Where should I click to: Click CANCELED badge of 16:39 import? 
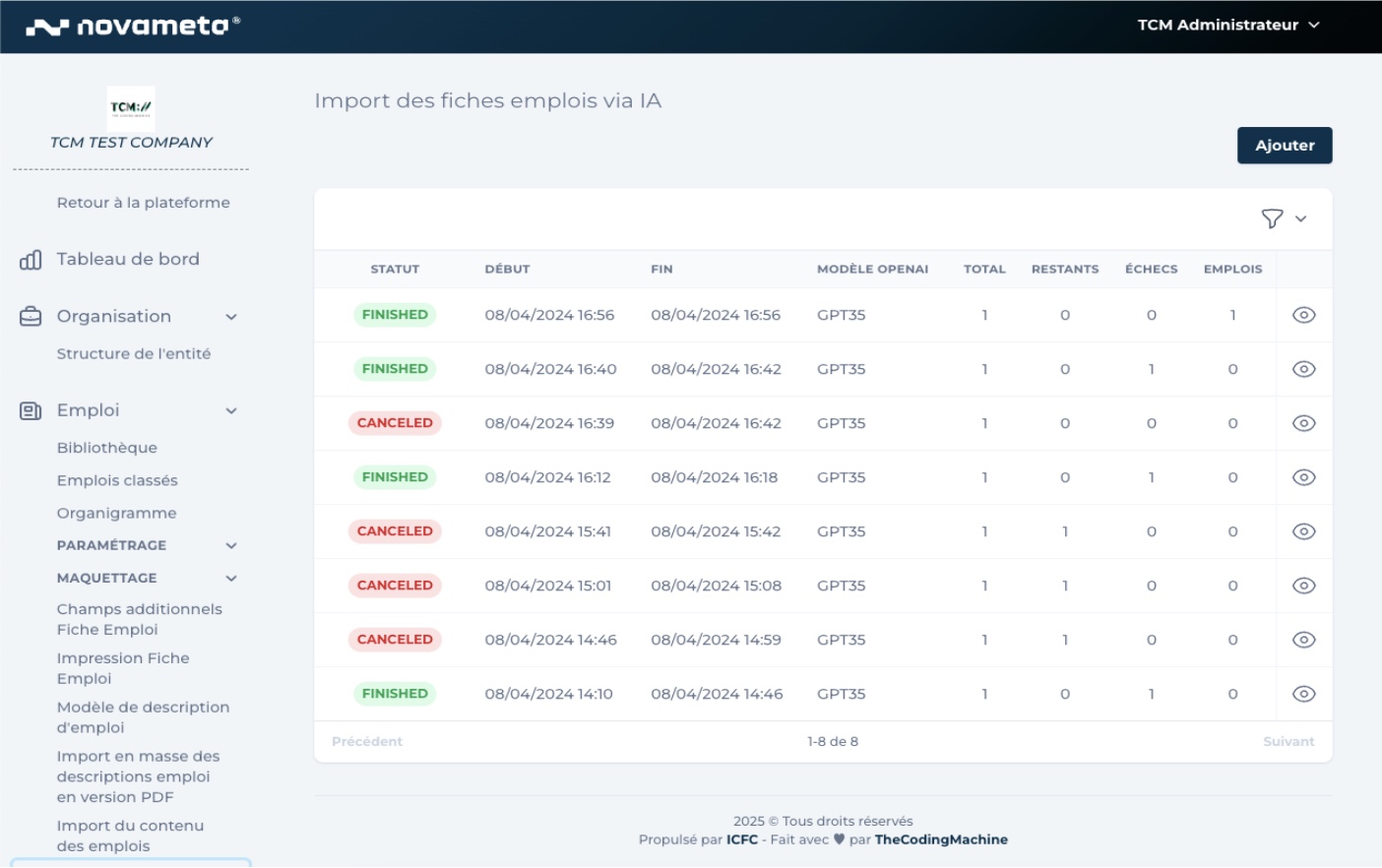tap(395, 423)
